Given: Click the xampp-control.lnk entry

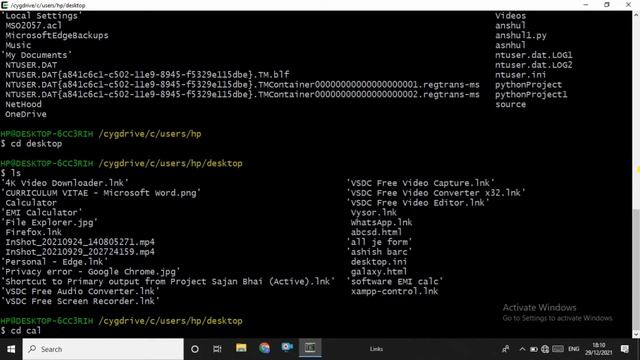Looking at the screenshot, I should pyautogui.click(x=394, y=291).
